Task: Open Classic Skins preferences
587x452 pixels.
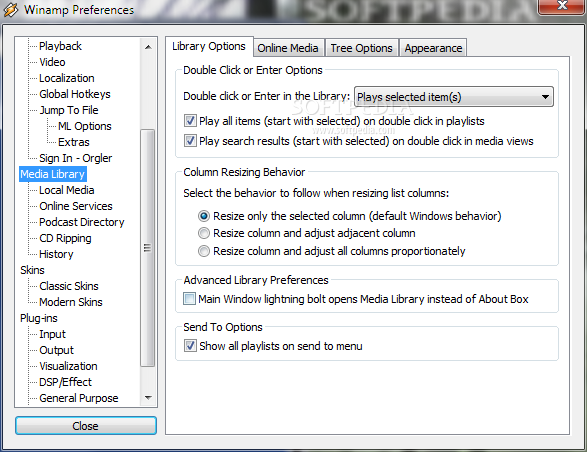Action: pyautogui.click(x=69, y=286)
